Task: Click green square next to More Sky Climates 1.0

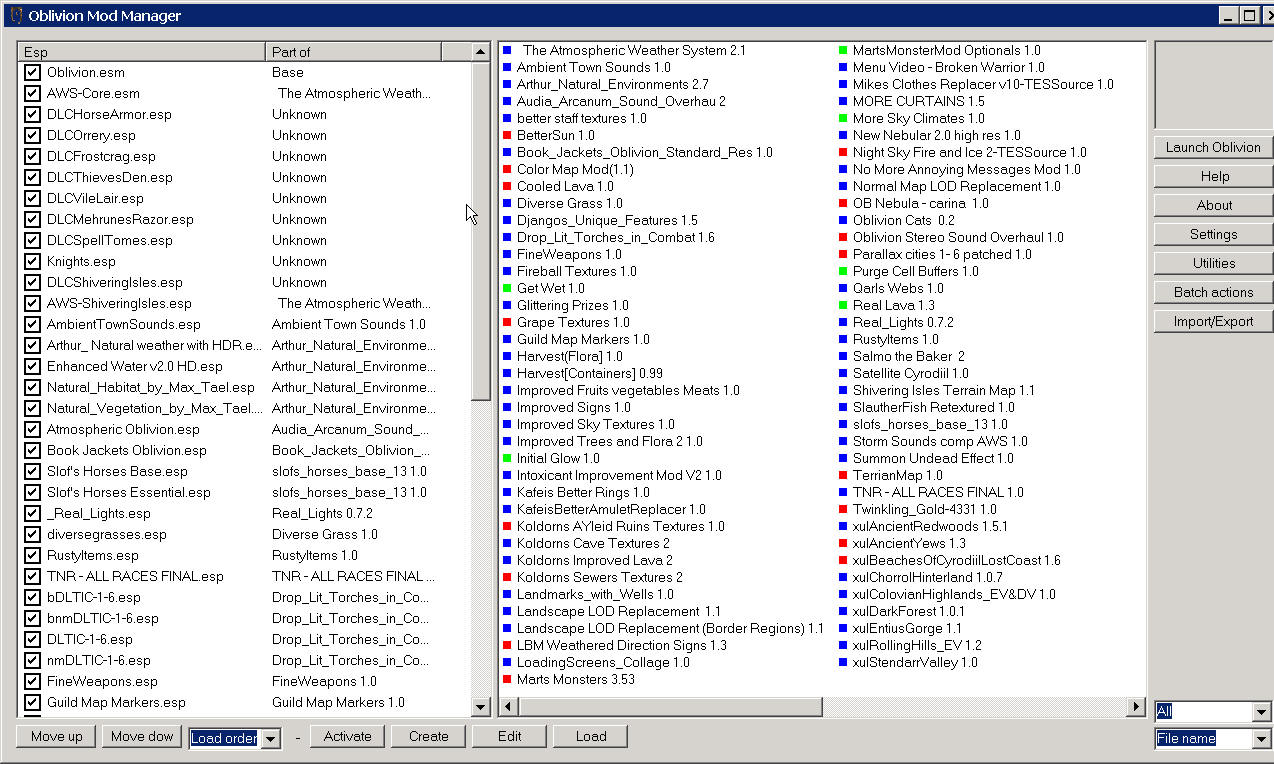Action: 843,118
